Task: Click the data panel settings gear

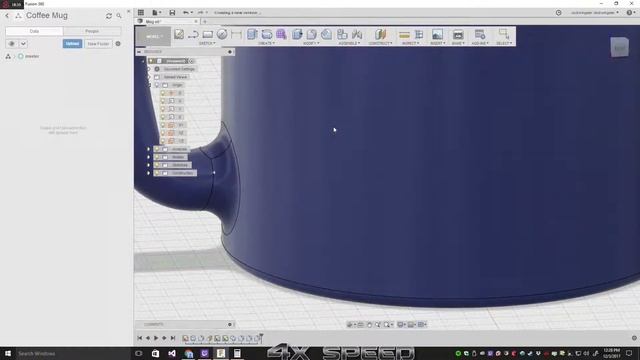Action: (x=118, y=44)
